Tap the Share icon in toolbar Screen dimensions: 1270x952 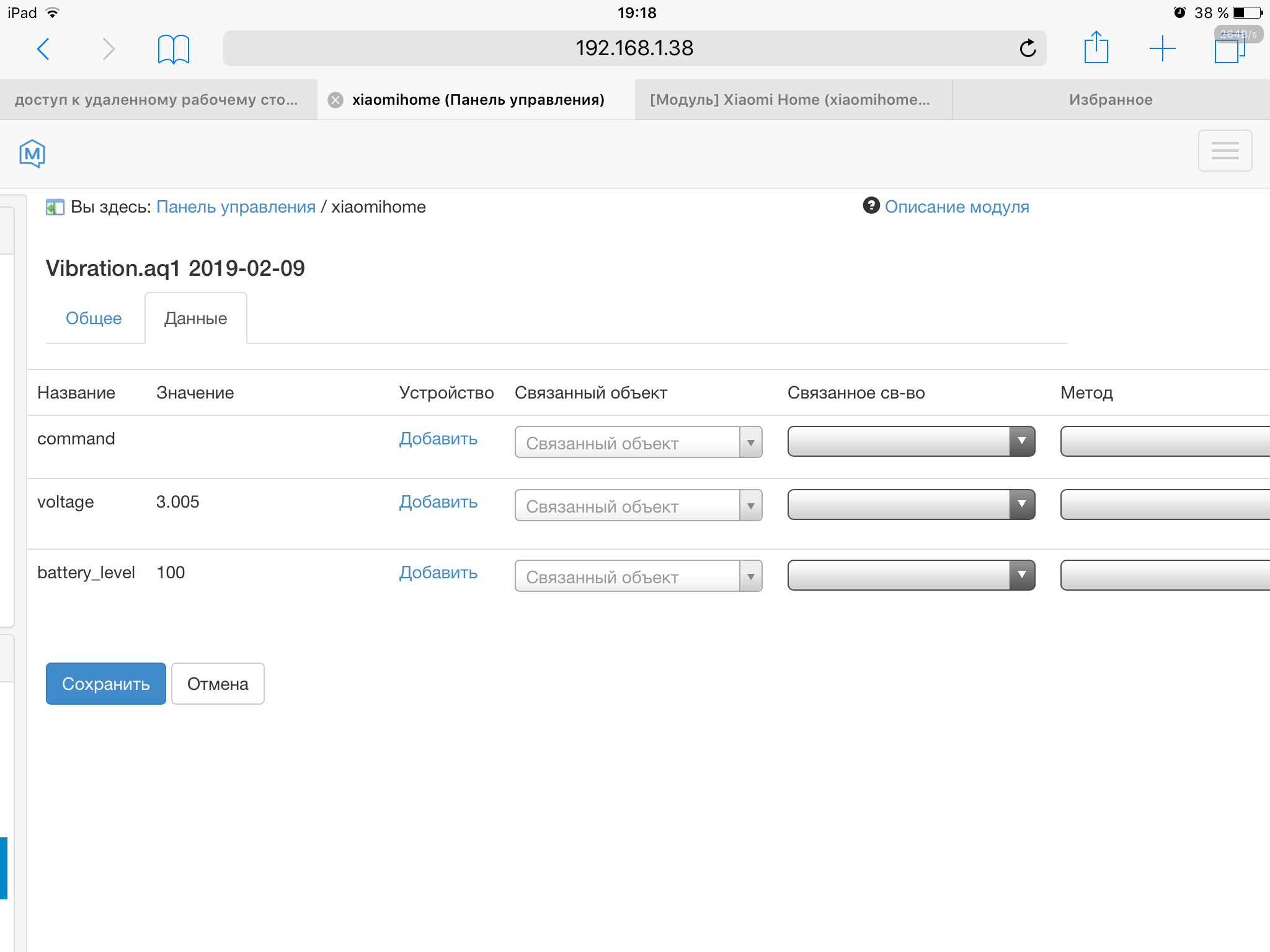pyautogui.click(x=1096, y=48)
